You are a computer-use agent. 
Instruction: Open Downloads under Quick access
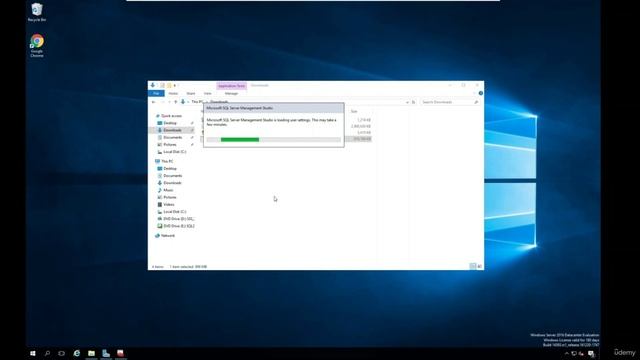pyautogui.click(x=172, y=130)
